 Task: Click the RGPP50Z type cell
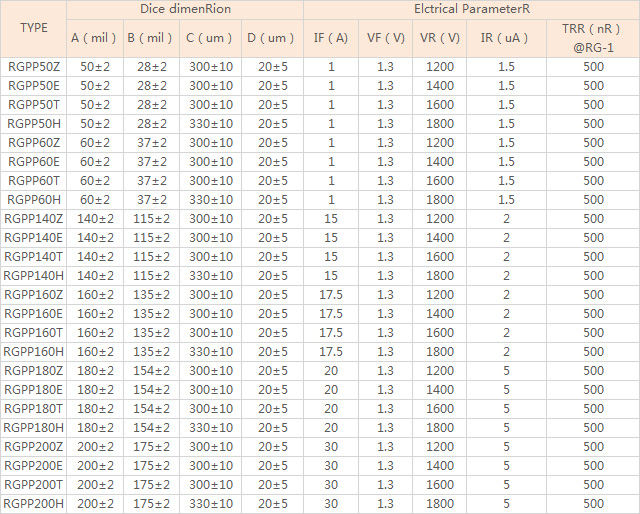click(34, 67)
